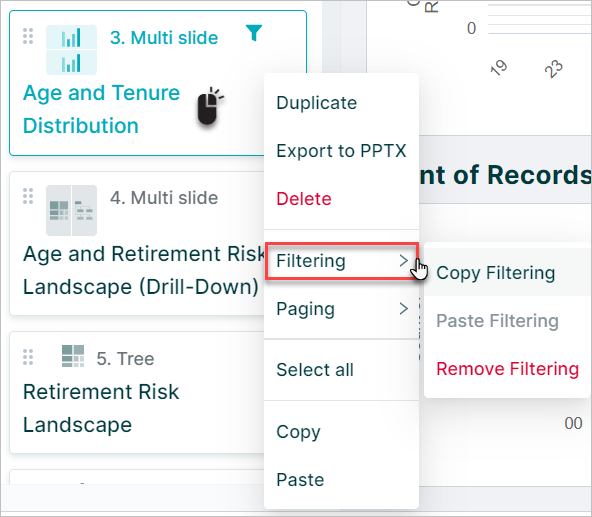Click the drag handle of slide 3
This screenshot has height=517, width=592.
[x=28, y=36]
